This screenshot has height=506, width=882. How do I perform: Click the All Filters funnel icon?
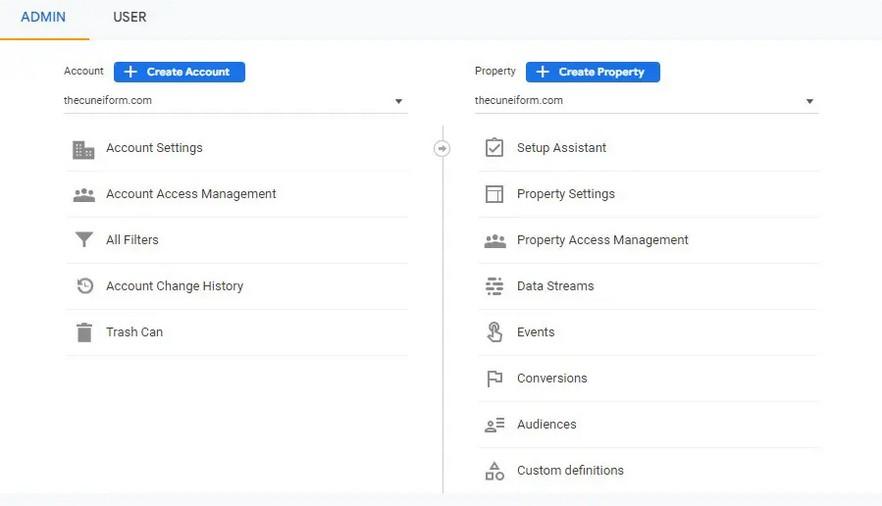(84, 240)
